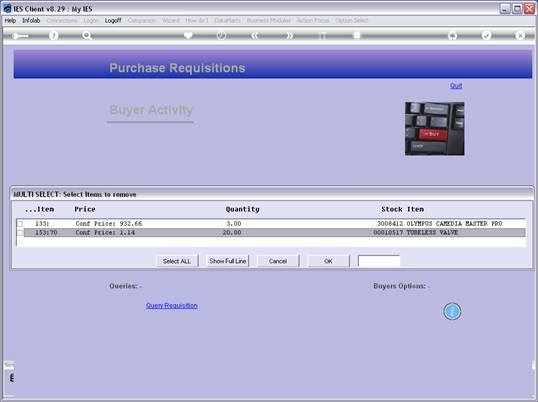Click the checkmark icon in the toolbar

[x=486, y=35]
